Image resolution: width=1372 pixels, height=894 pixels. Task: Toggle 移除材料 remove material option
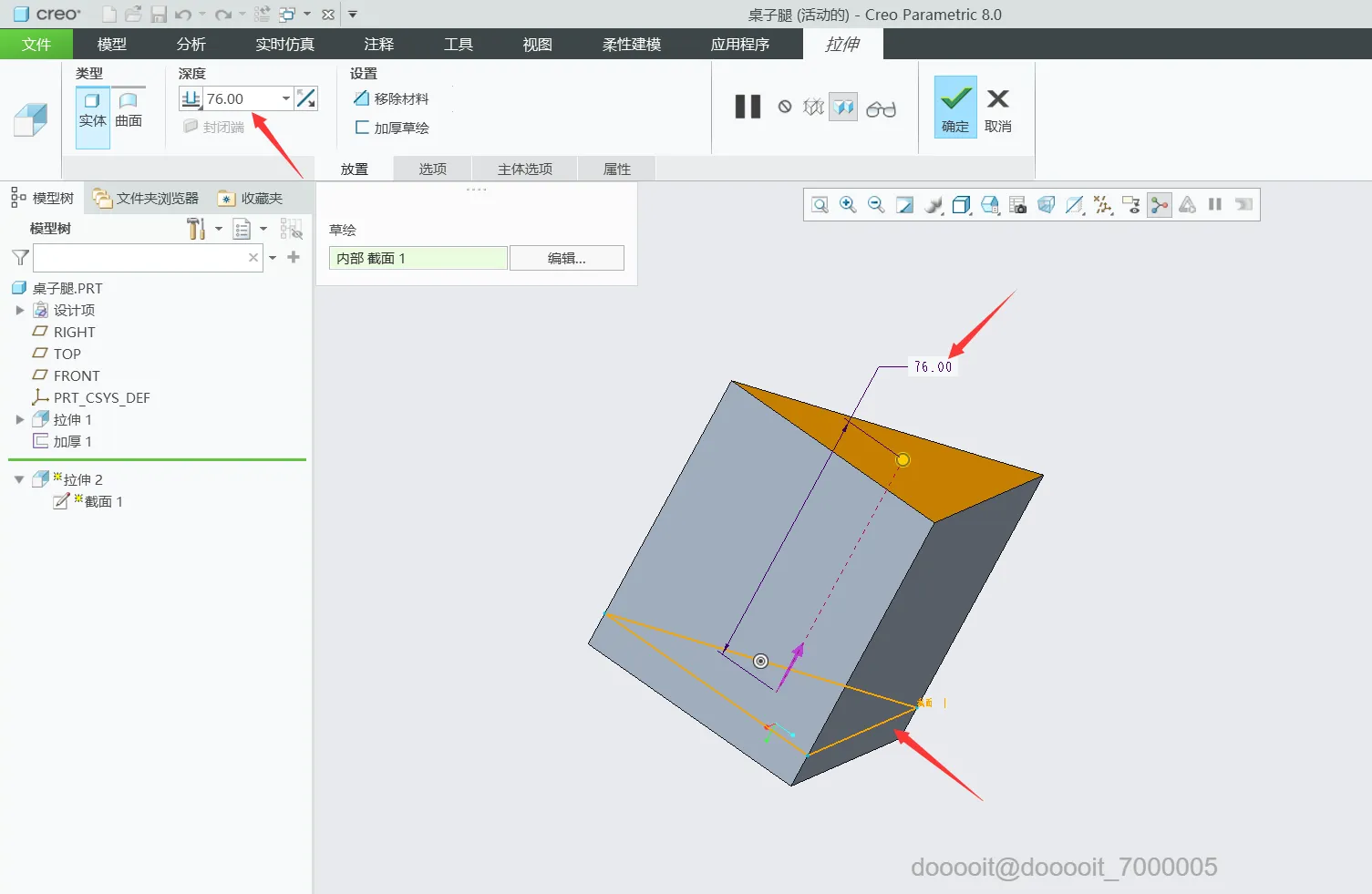(x=391, y=98)
